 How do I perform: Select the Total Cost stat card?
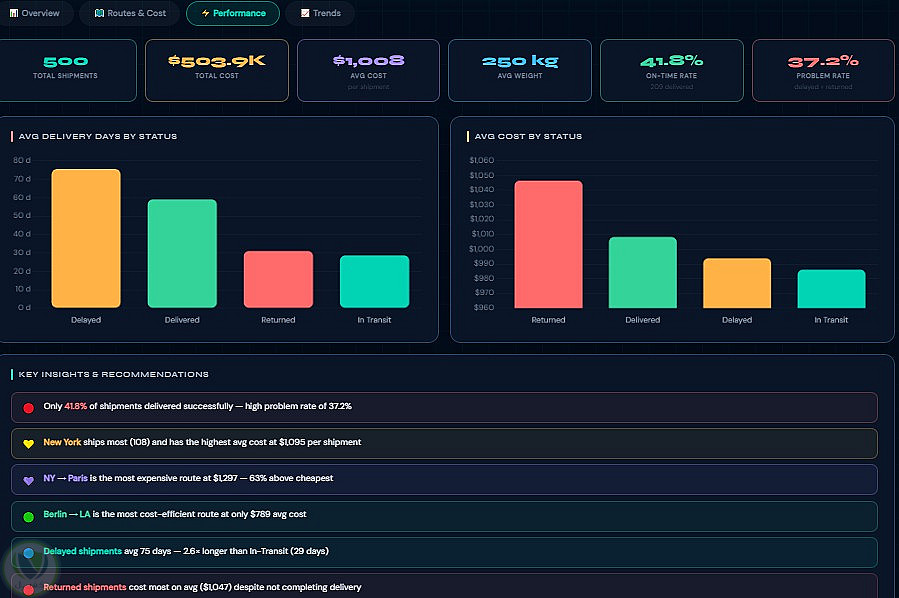coord(217,71)
